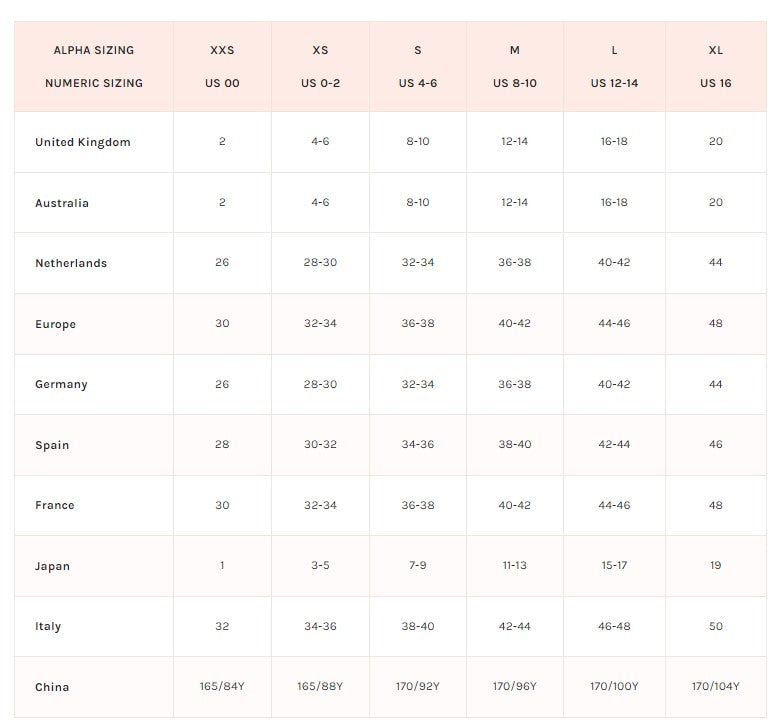779x727 pixels.
Task: Select the Spain M value 38-40
Action: 515,445
